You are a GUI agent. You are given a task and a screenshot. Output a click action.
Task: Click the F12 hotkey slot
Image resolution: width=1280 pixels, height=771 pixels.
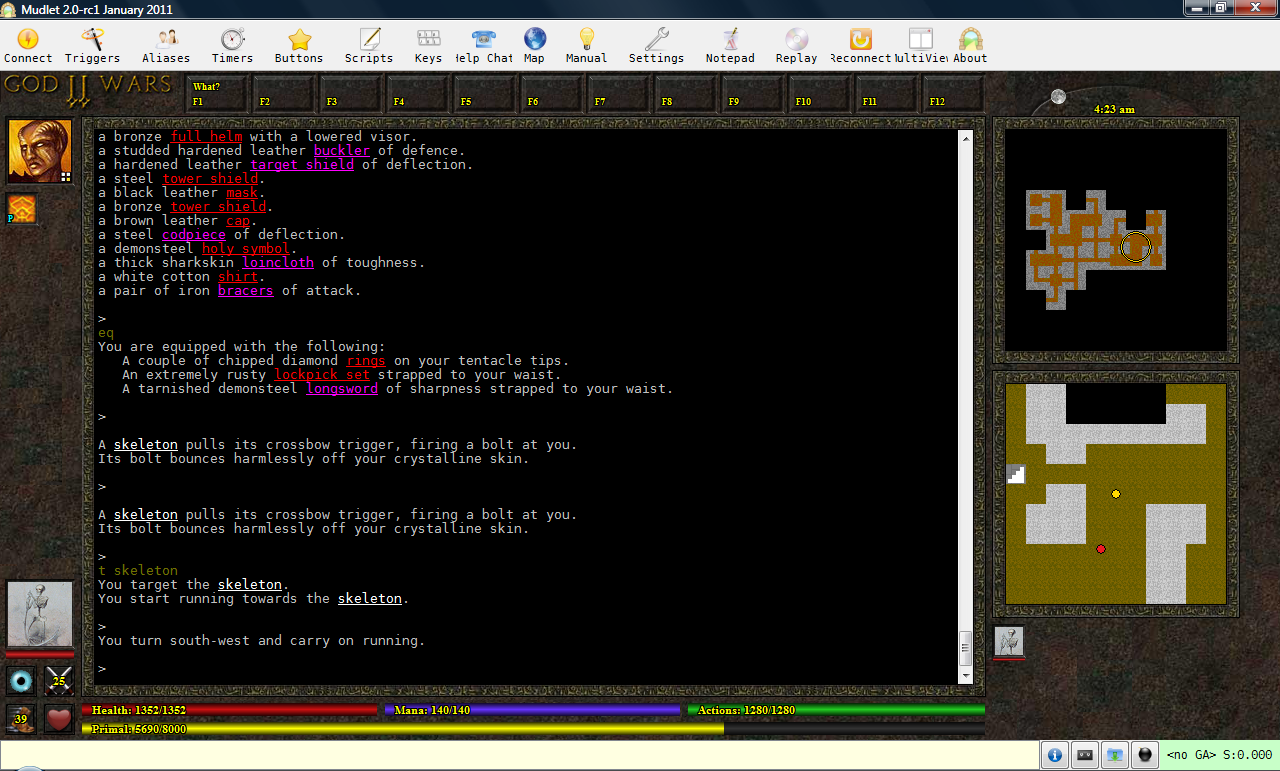point(955,94)
